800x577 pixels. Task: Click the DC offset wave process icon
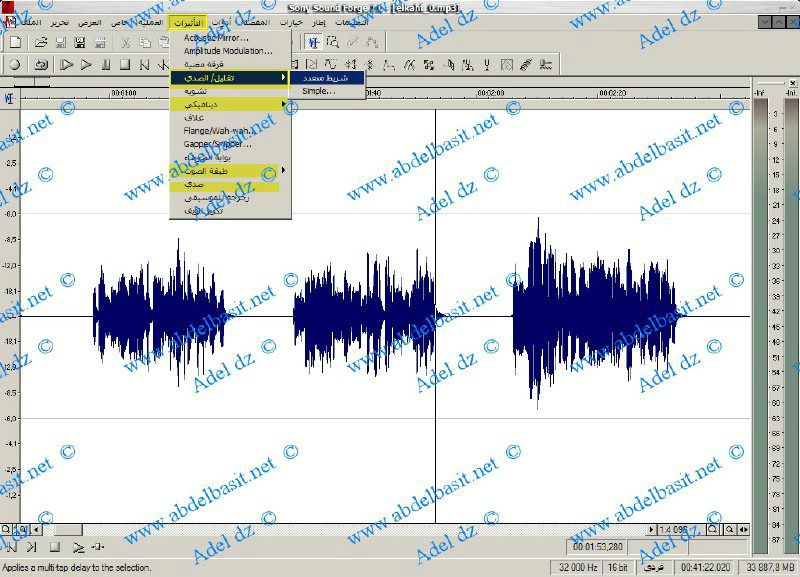pos(331,64)
